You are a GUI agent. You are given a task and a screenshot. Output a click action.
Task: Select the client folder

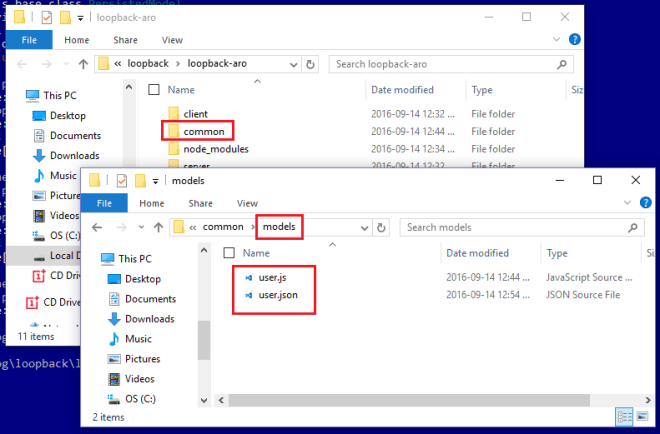[x=195, y=114]
